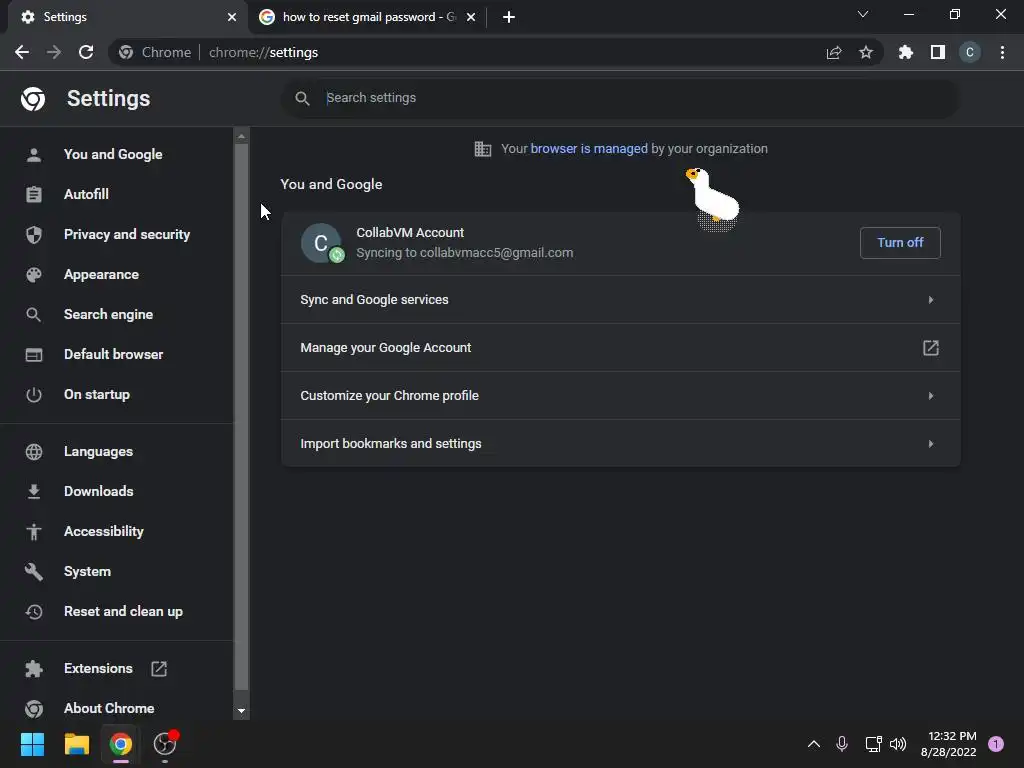Open the OBS icon in taskbar
The width and height of the screenshot is (1024, 768).
pos(165,744)
